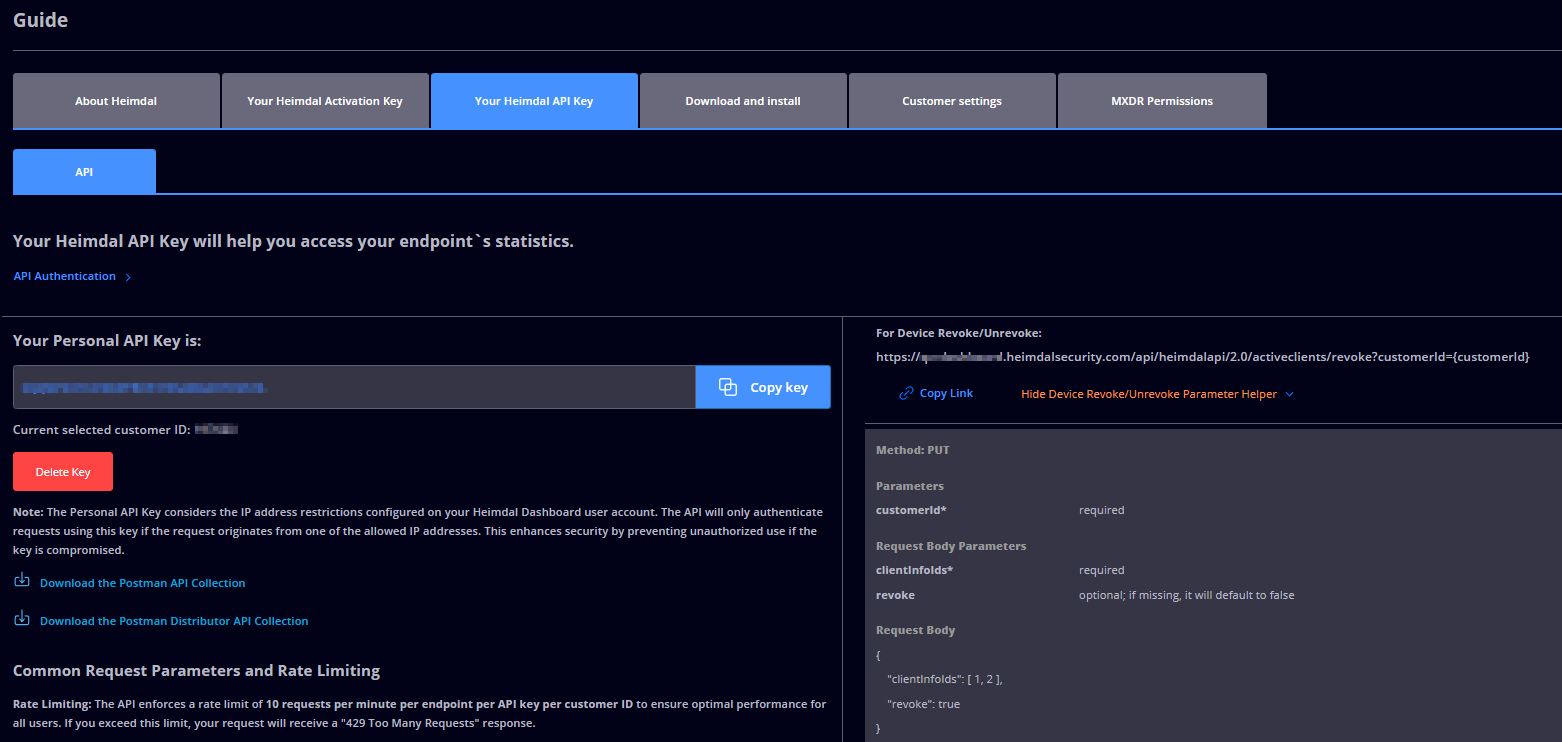Open the About Heimdal tab
The height and width of the screenshot is (742, 1562).
pos(116,101)
